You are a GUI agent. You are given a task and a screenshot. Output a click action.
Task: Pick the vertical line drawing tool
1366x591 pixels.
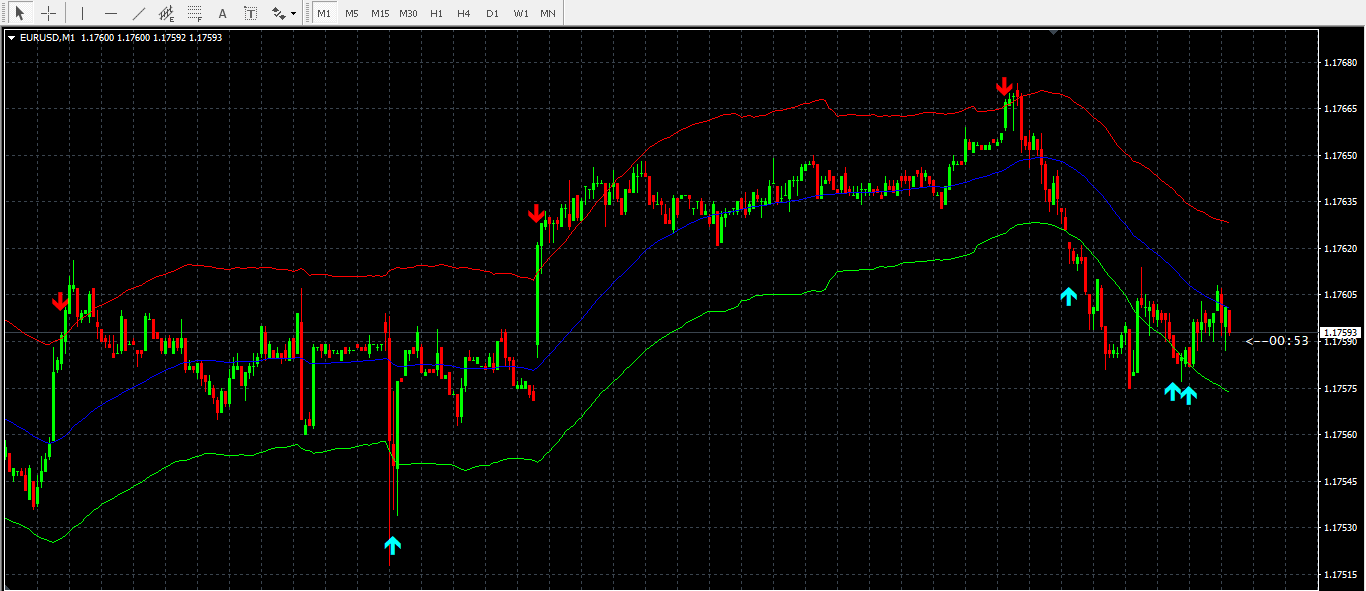pos(82,14)
